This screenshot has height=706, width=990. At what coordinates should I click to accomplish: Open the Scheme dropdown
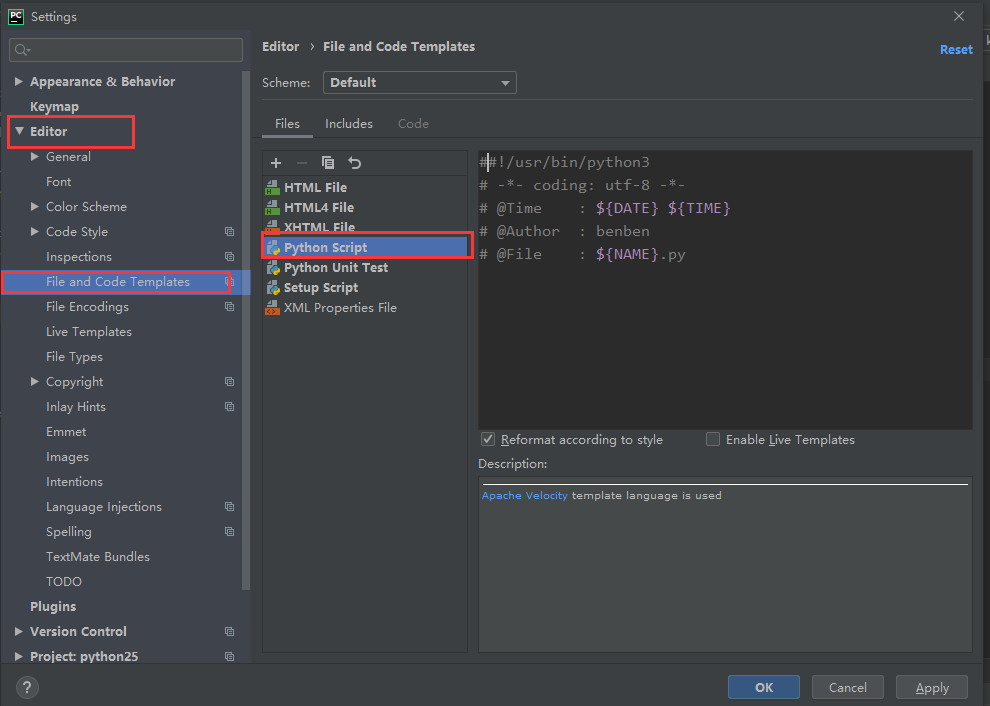coord(419,83)
